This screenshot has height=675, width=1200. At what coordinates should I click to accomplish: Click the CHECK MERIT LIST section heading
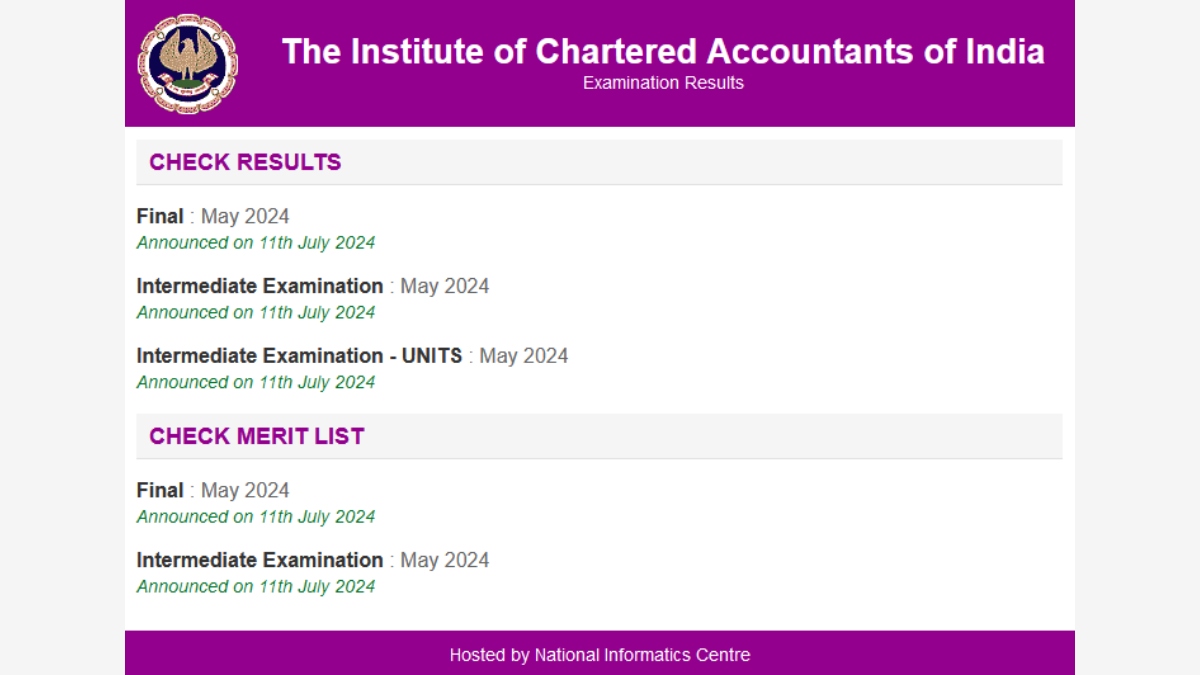point(257,435)
